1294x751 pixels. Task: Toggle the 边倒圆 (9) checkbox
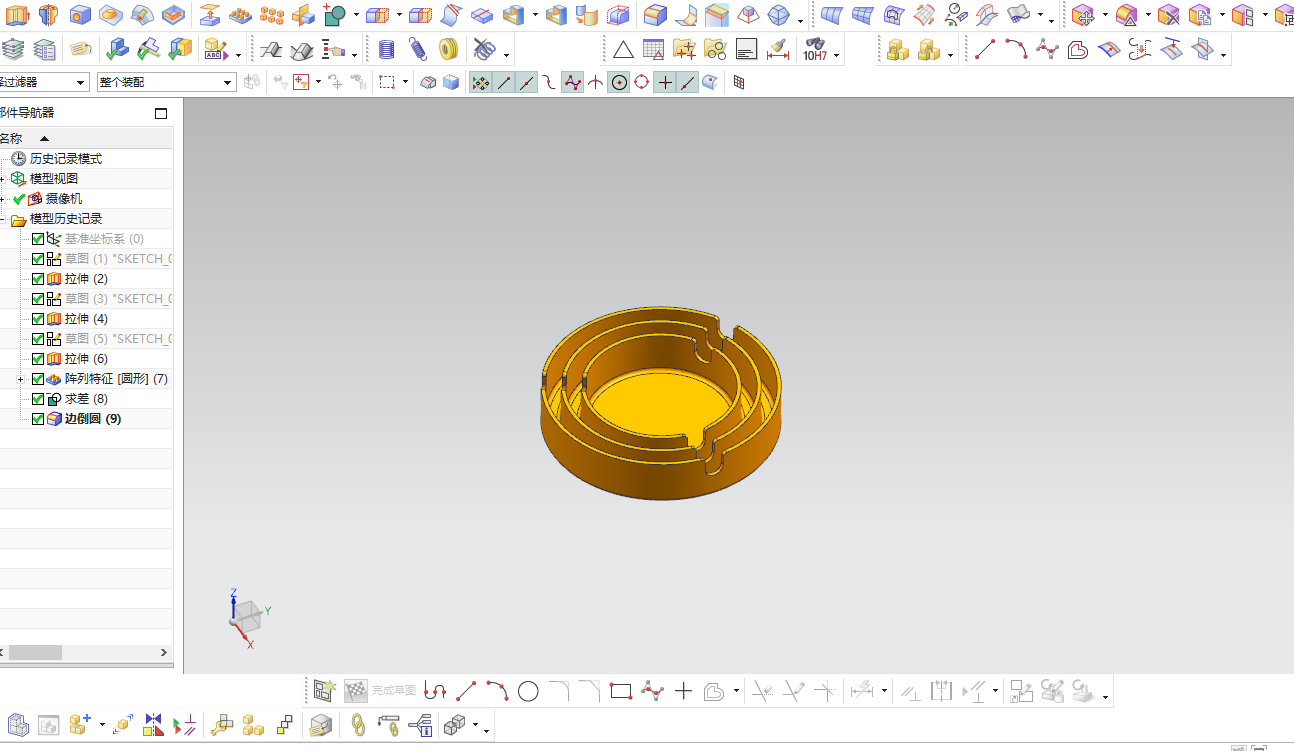pyautogui.click(x=38, y=419)
